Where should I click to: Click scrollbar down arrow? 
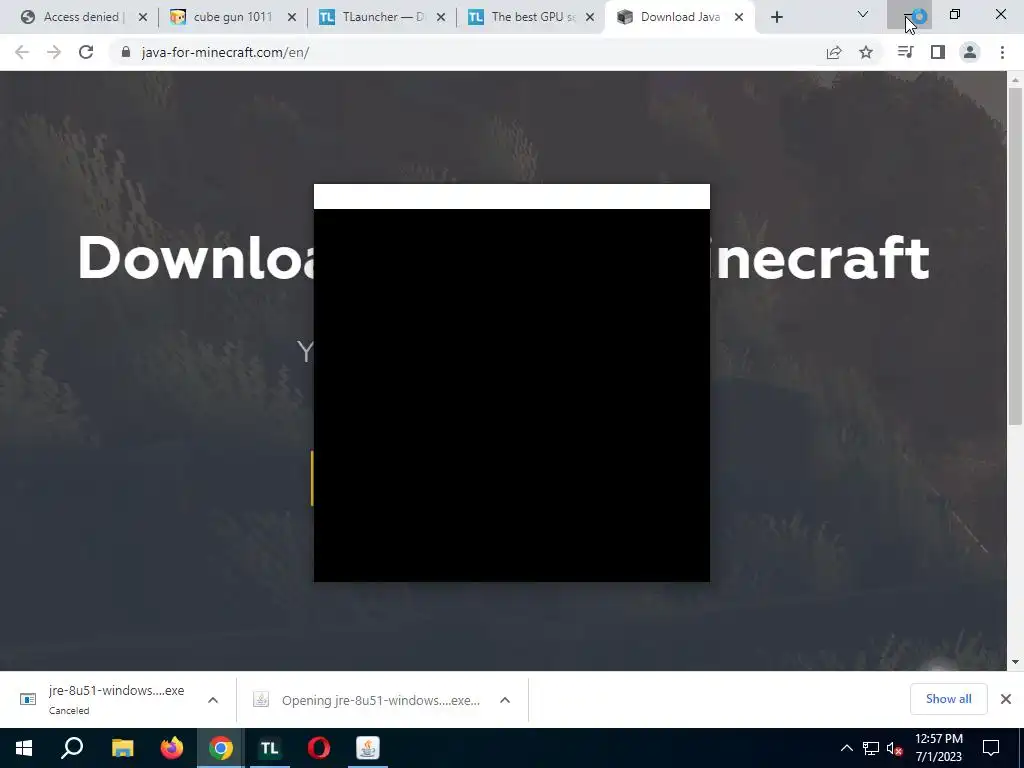pos(1015,662)
